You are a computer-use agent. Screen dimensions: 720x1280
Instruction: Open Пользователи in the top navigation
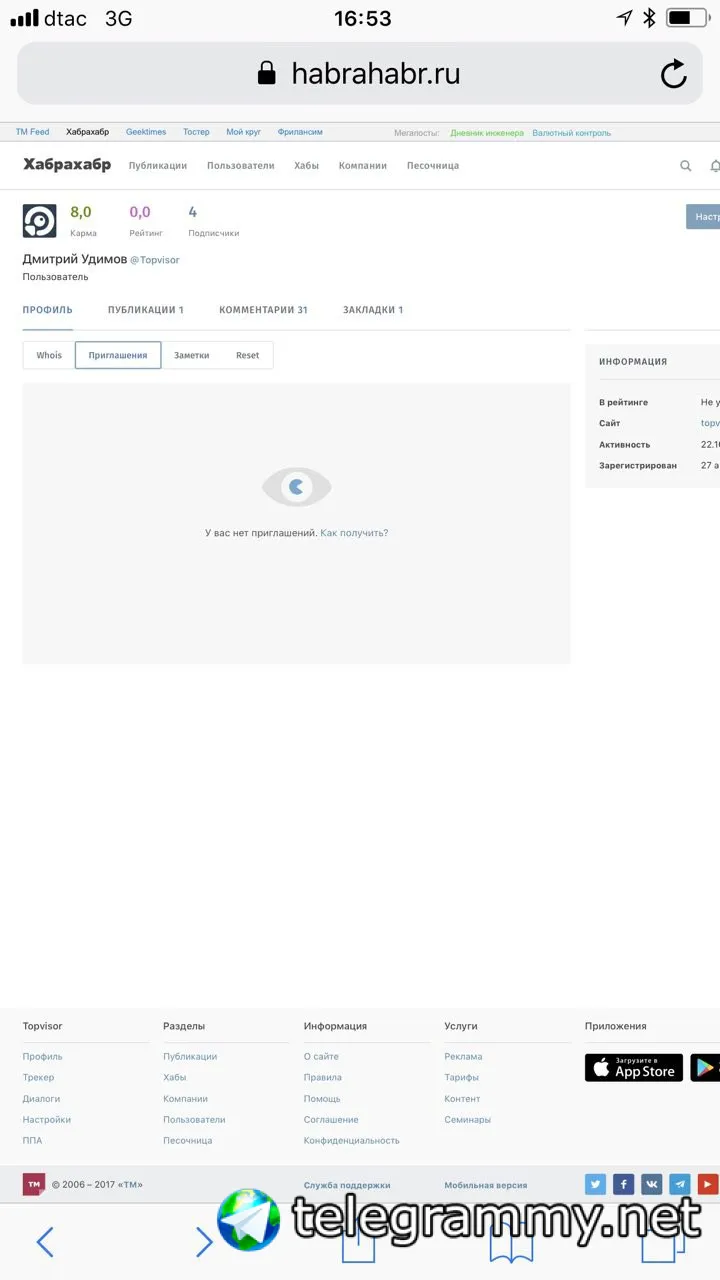coord(240,166)
